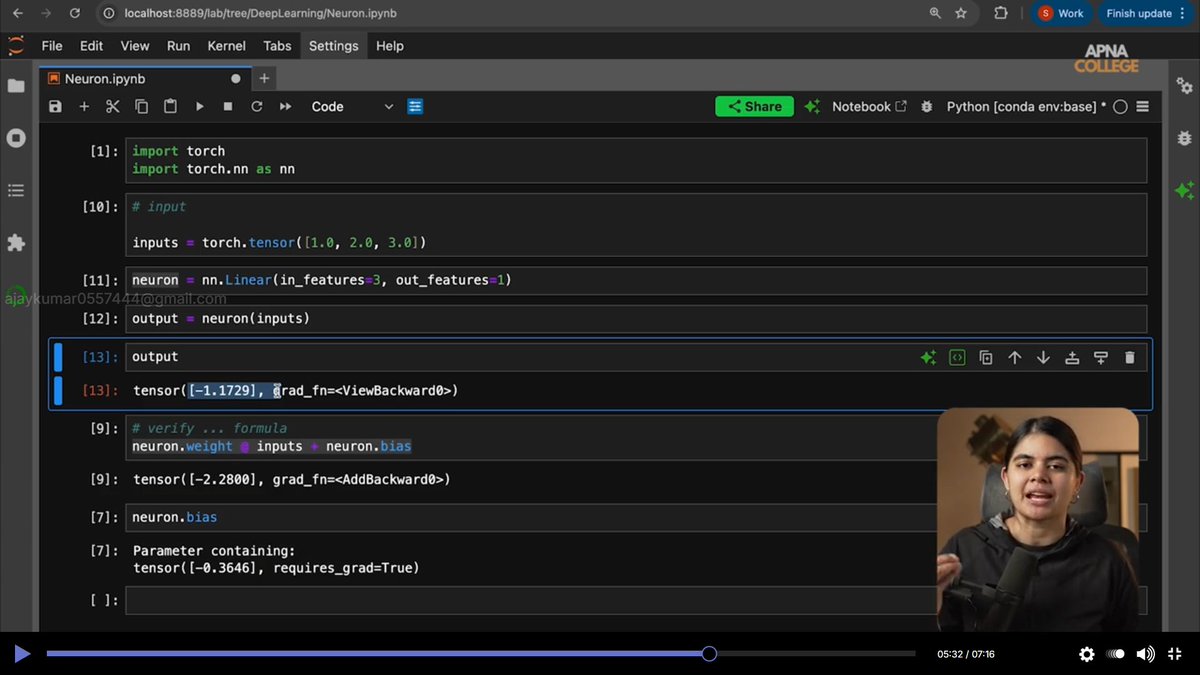The height and width of the screenshot is (675, 1200).
Task: Open the Run menu
Action: coord(179,46)
